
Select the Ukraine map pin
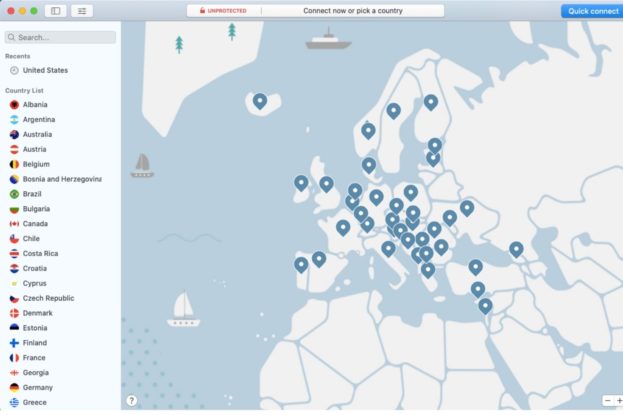(x=467, y=208)
